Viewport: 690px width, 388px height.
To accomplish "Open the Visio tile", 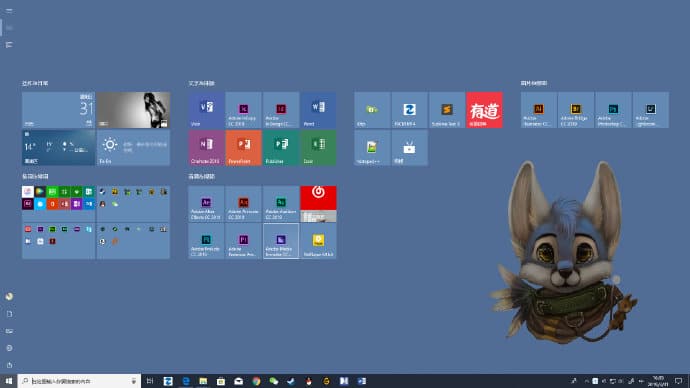I will (206, 110).
